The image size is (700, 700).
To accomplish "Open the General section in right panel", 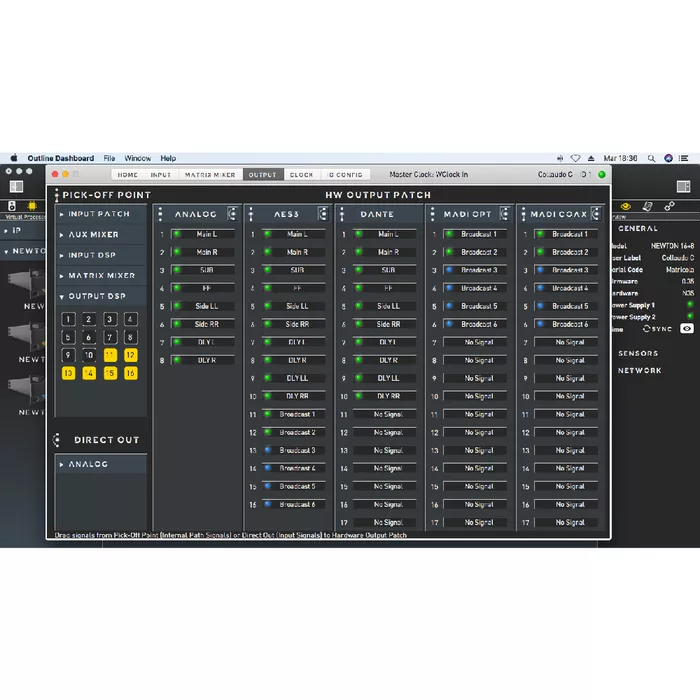I will (638, 229).
